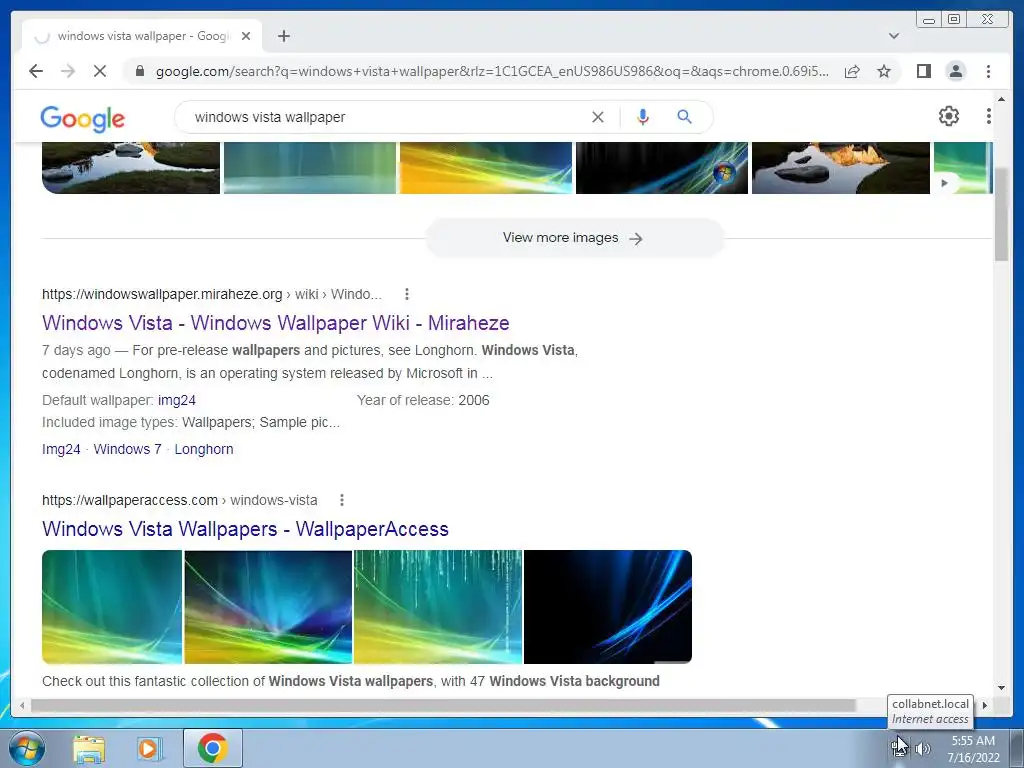Click the horizontal scrollbar thumb
Image resolution: width=1024 pixels, height=768 pixels.
(x=443, y=705)
